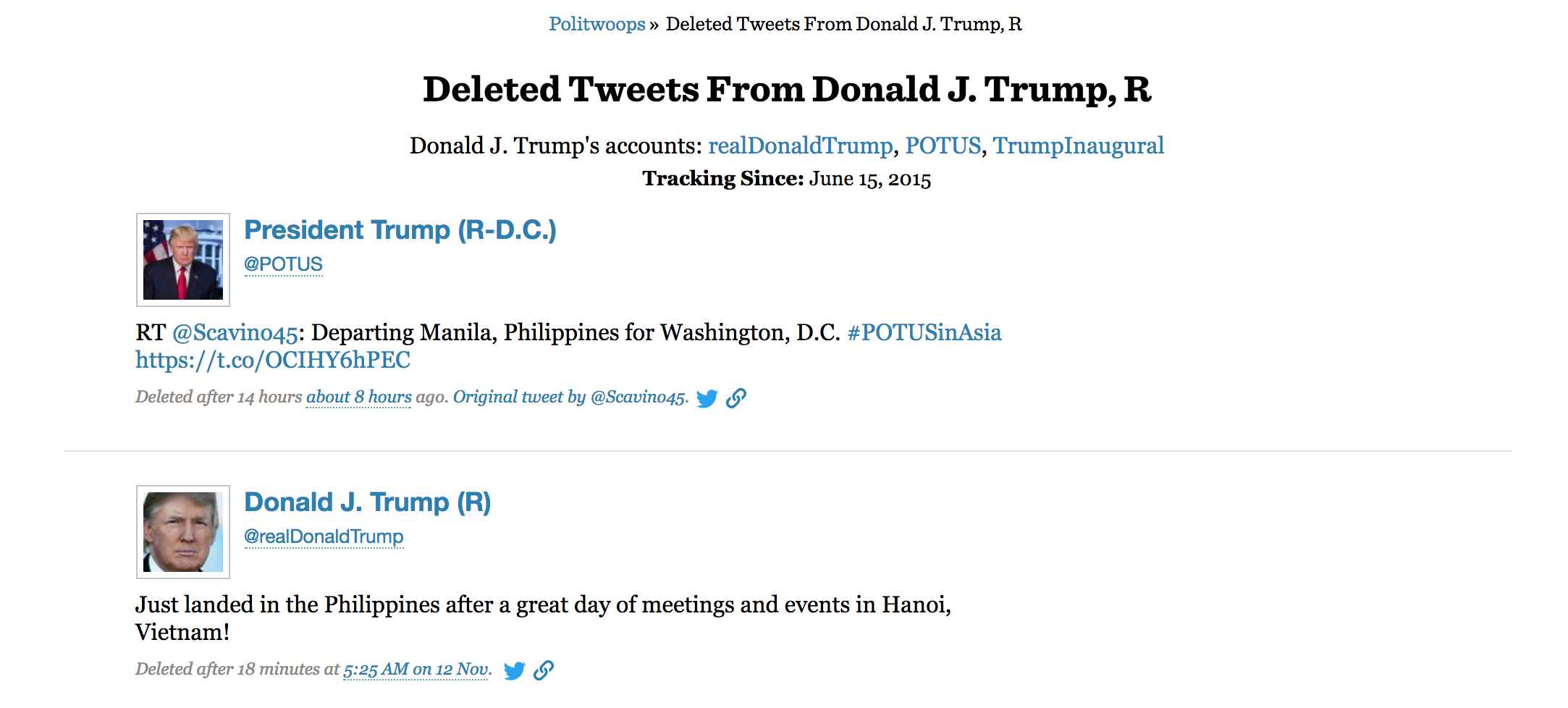
Task: Open the @Scavino45 mention in retweet text
Action: pos(235,332)
